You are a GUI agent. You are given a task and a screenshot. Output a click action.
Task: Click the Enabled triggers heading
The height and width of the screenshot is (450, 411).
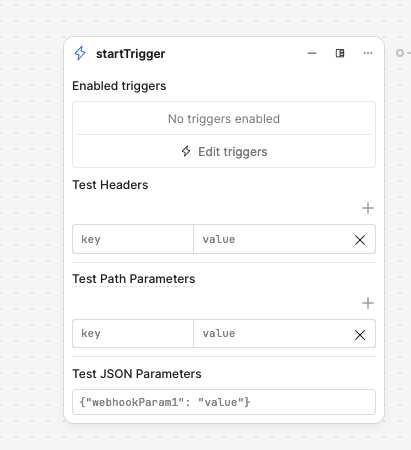(119, 86)
